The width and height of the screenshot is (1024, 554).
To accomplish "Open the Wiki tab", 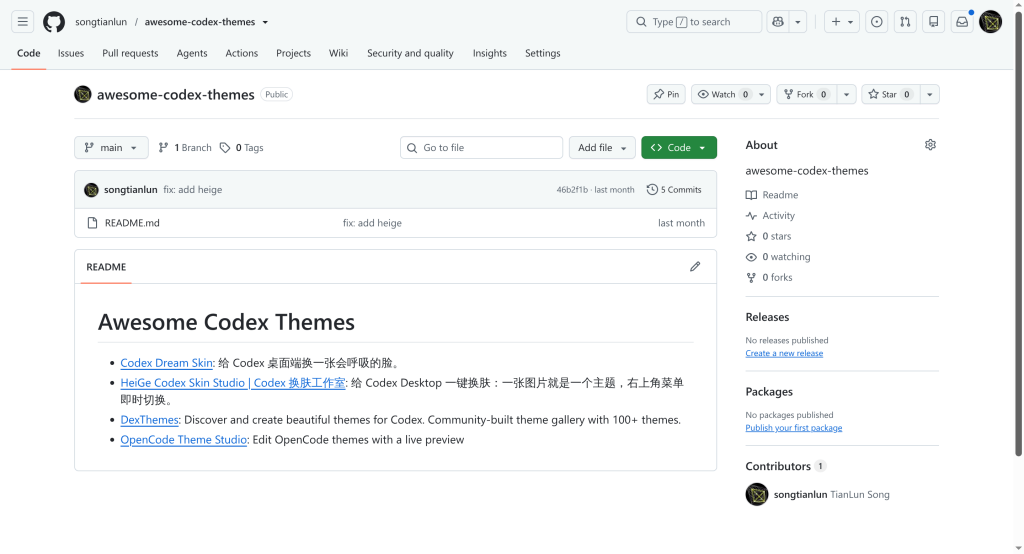I will coord(338,53).
